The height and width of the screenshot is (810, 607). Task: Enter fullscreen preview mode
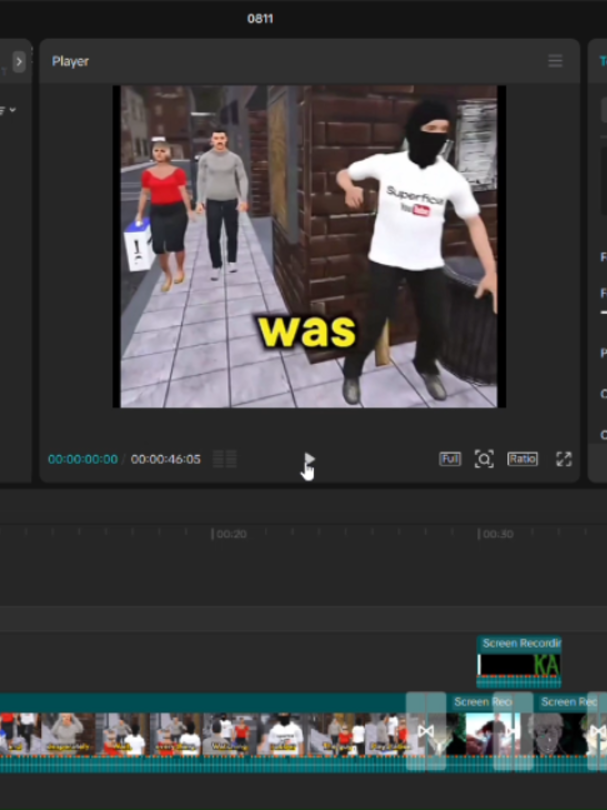(x=564, y=459)
